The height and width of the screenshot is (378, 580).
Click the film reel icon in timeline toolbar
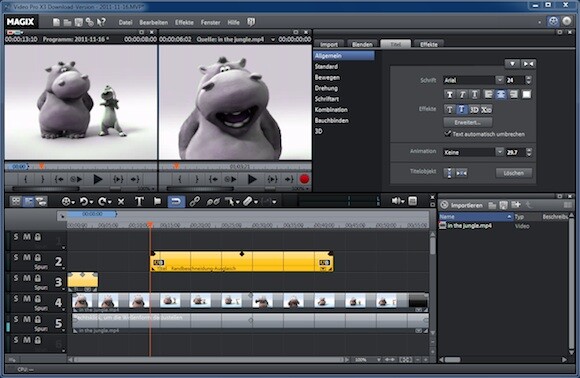(x=66, y=202)
